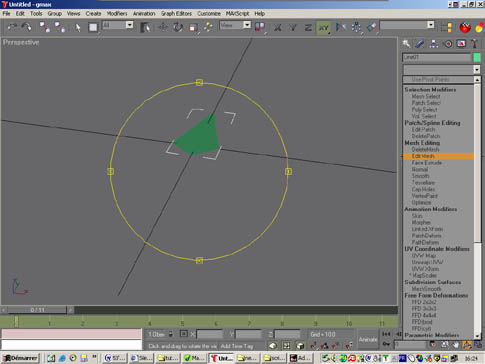485x364 pixels.
Task: Activate the Select and Rotate tool
Action: pyautogui.click(x=178, y=27)
